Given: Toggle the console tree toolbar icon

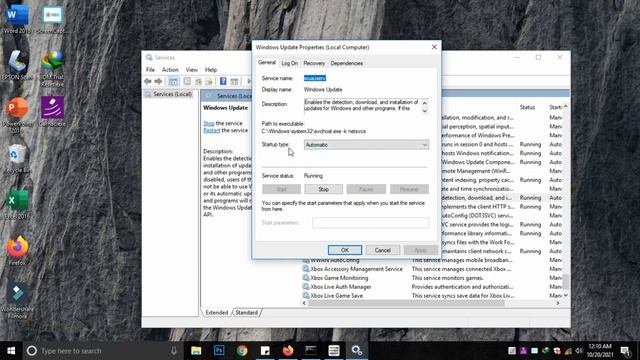Looking at the screenshot, I should pyautogui.click(x=173, y=82).
